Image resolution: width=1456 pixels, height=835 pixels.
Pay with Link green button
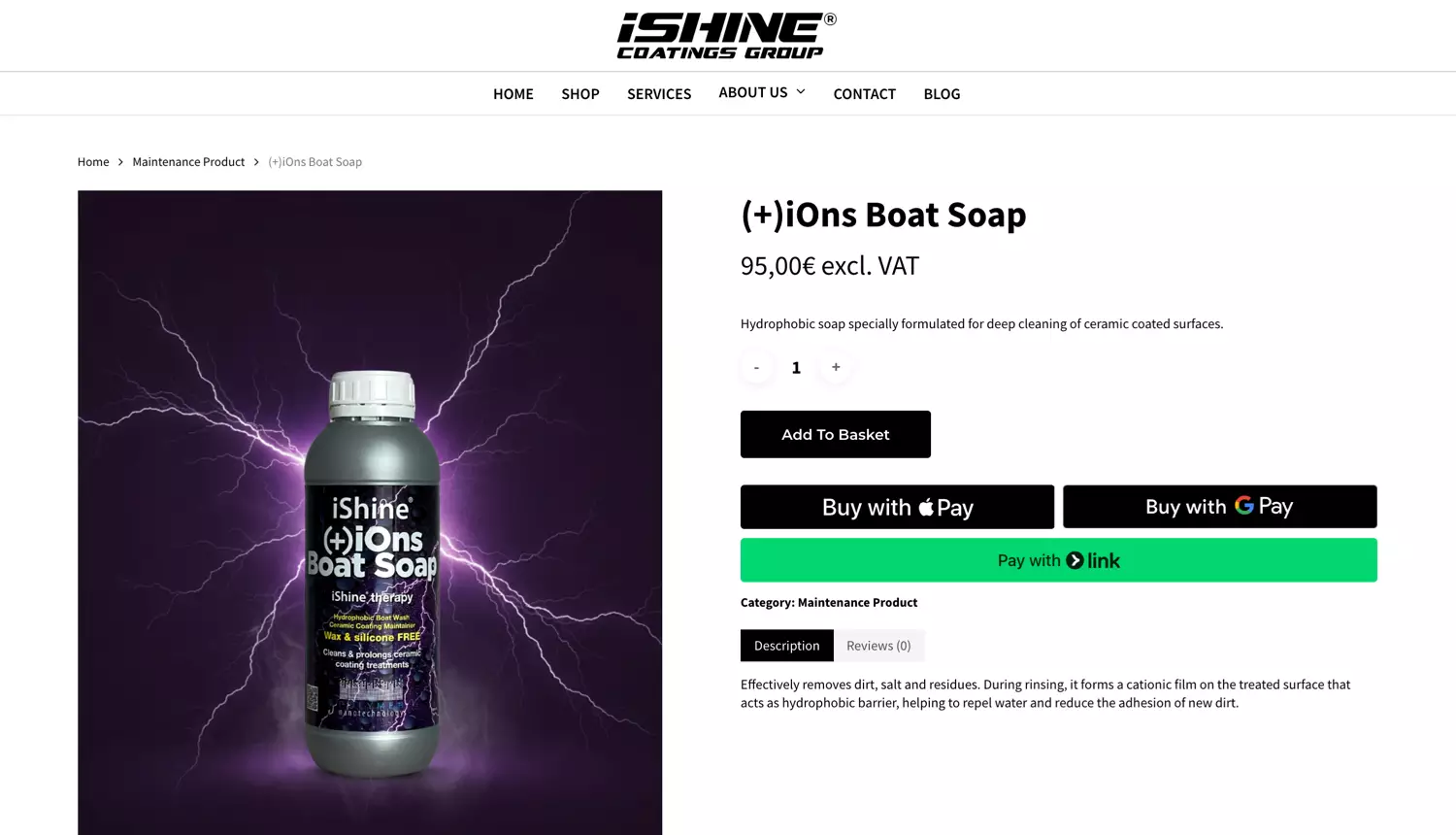[1059, 560]
